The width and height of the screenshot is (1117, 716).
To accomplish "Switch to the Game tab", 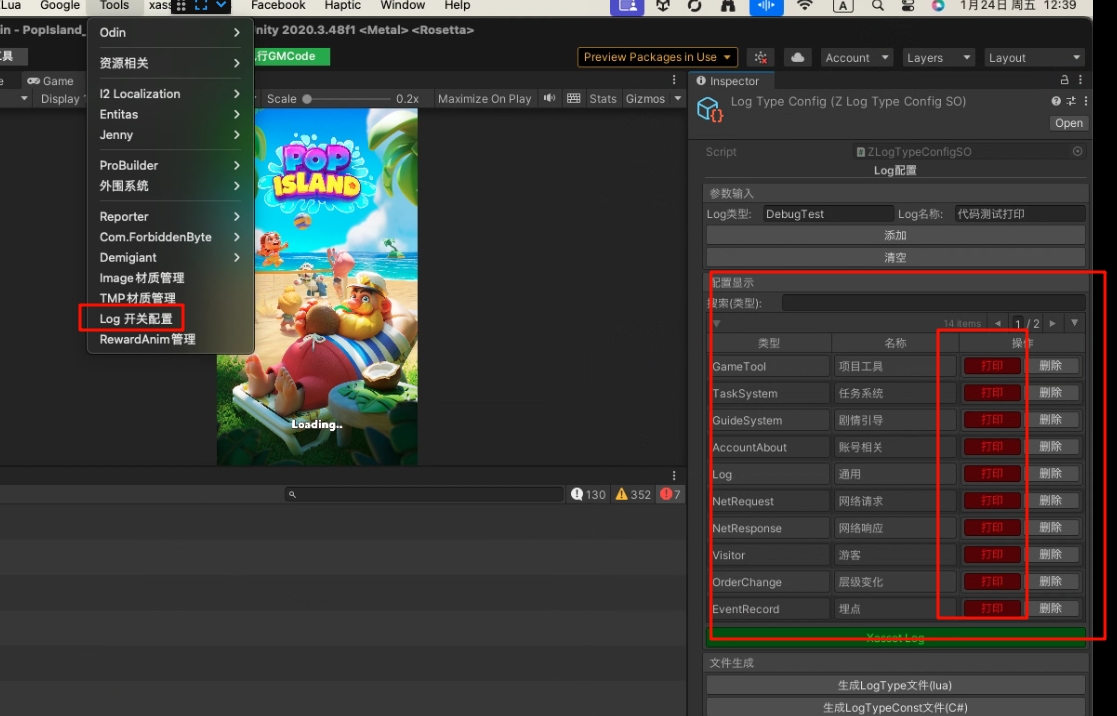I will tap(51, 81).
